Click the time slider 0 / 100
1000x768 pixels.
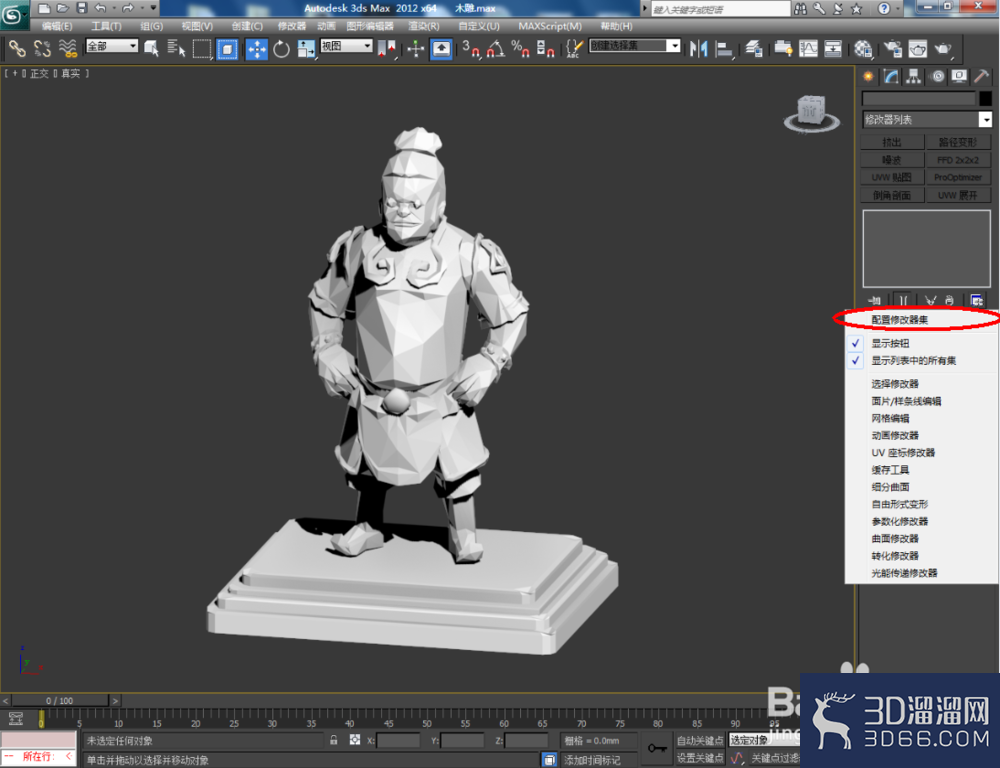point(60,700)
